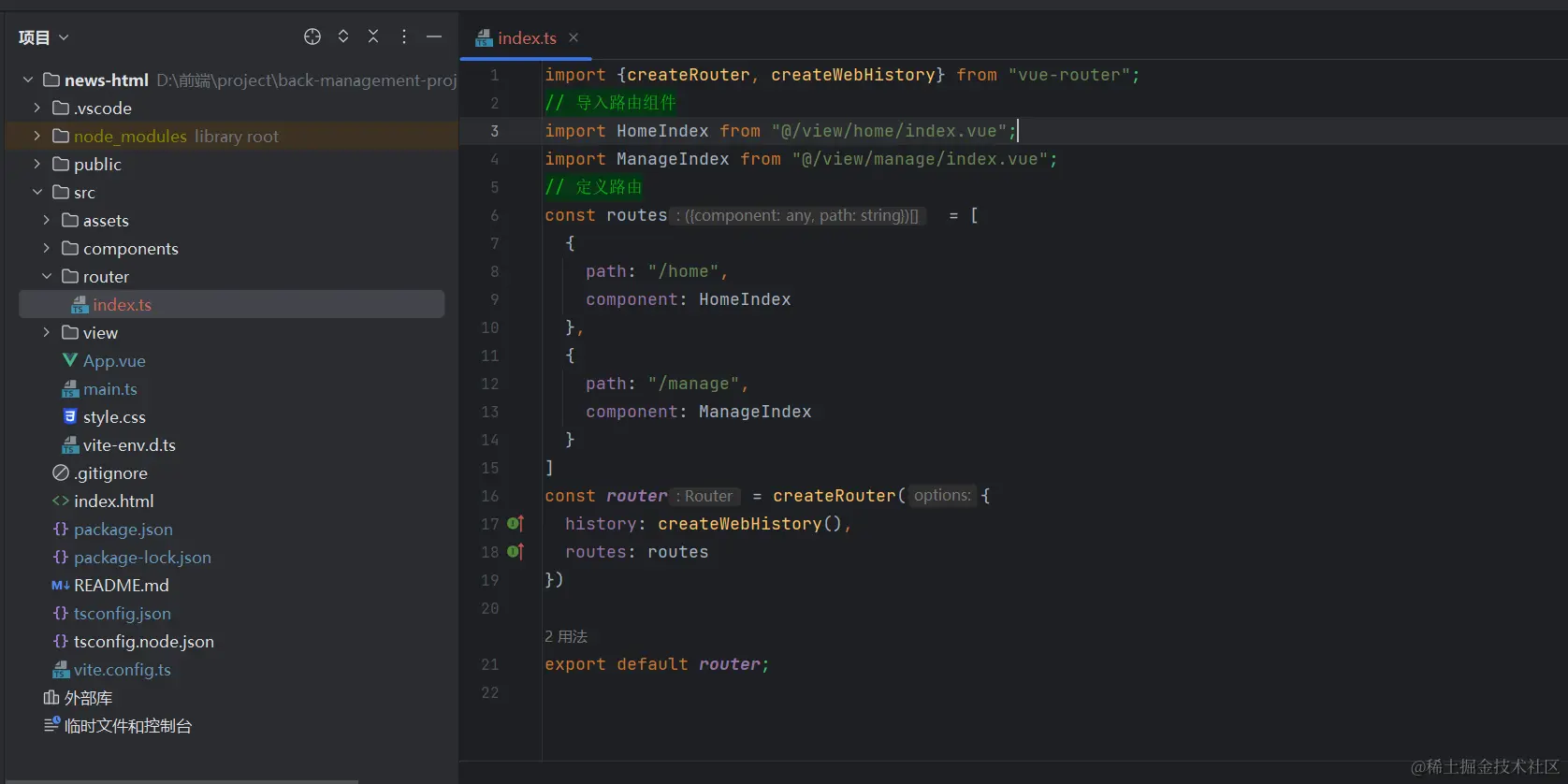The image size is (1568, 784).
Task: Open the 2 用法 usages link
Action: point(566,636)
